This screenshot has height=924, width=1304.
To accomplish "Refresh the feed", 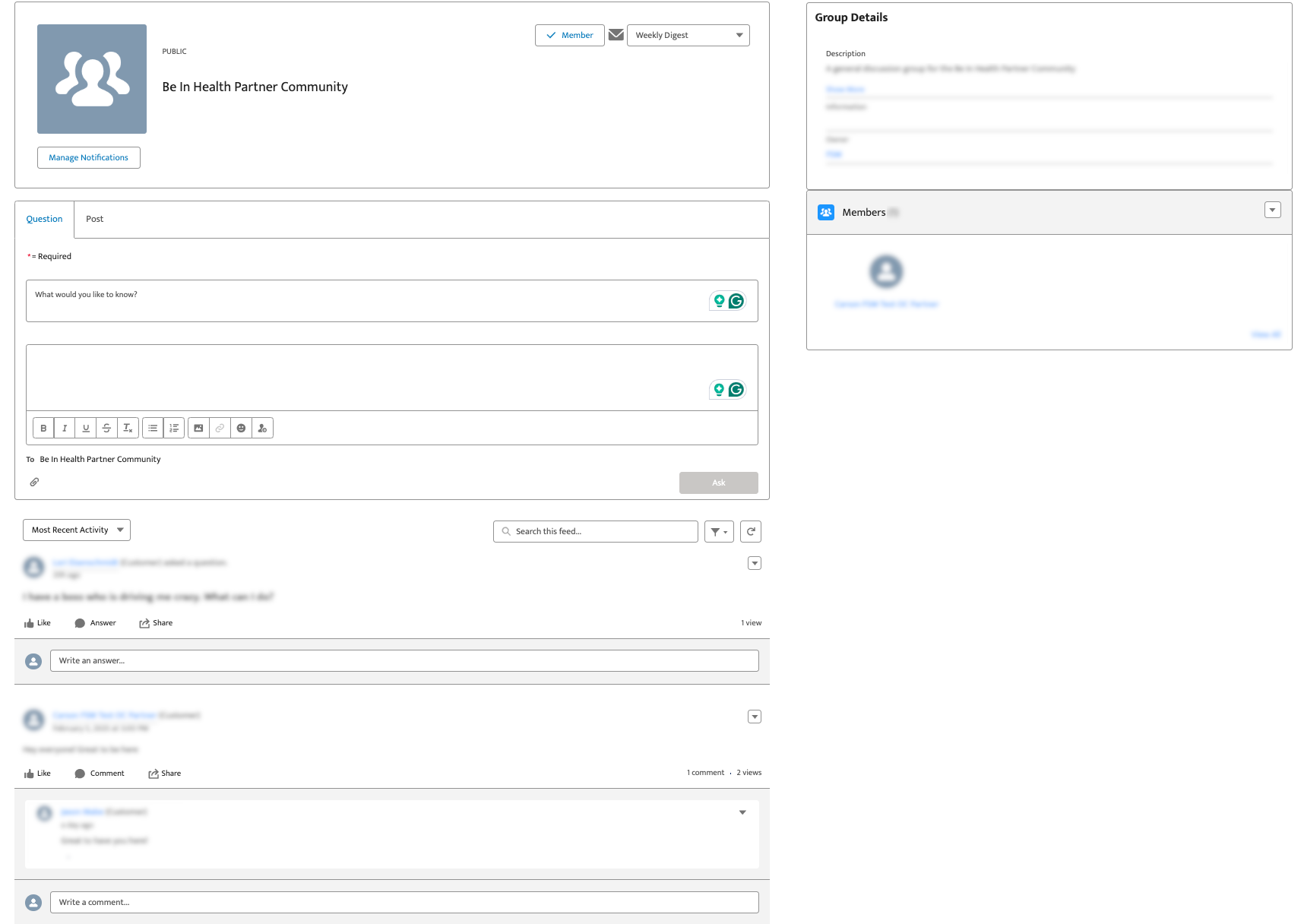I will (x=750, y=531).
